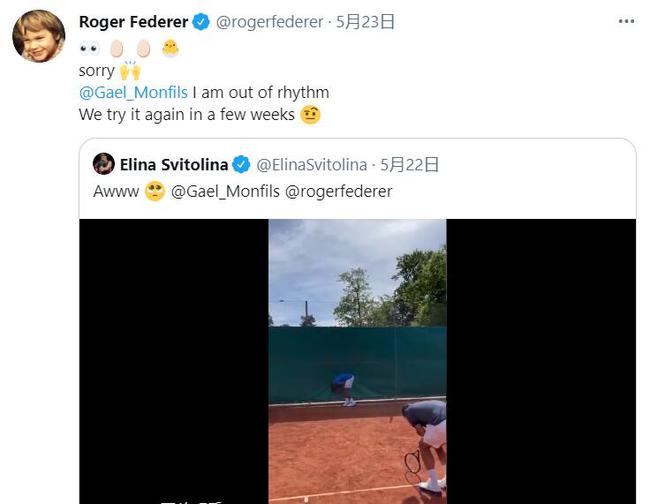Click the eyes emoji in the tweet
Screen dimensions: 650x504
(90, 49)
